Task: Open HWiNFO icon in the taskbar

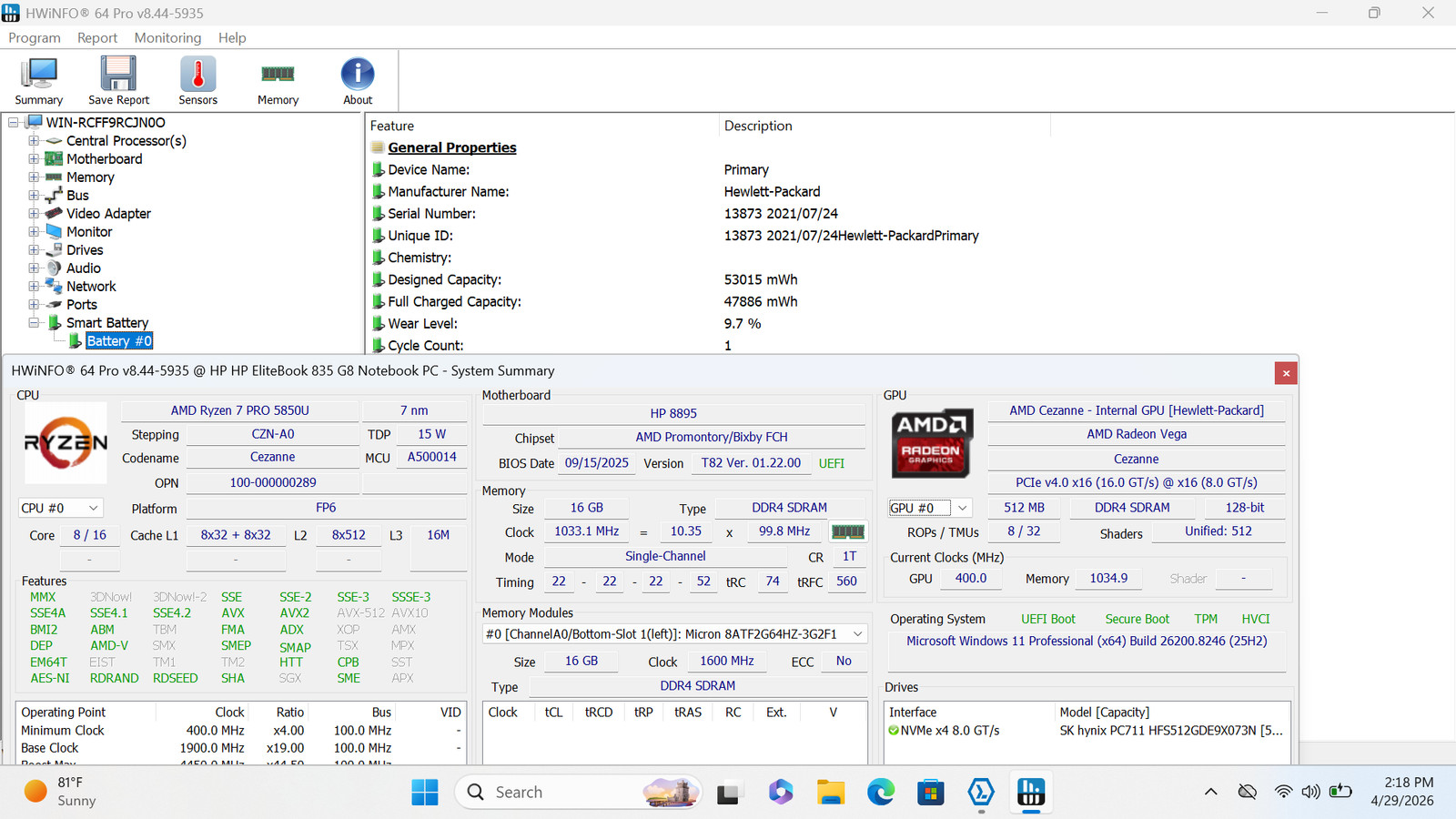Action: [x=1030, y=793]
